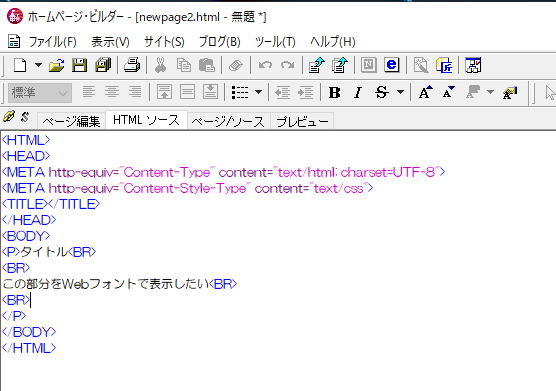Click the style sheet manager icon
556x391 pixels.
click(x=444, y=65)
